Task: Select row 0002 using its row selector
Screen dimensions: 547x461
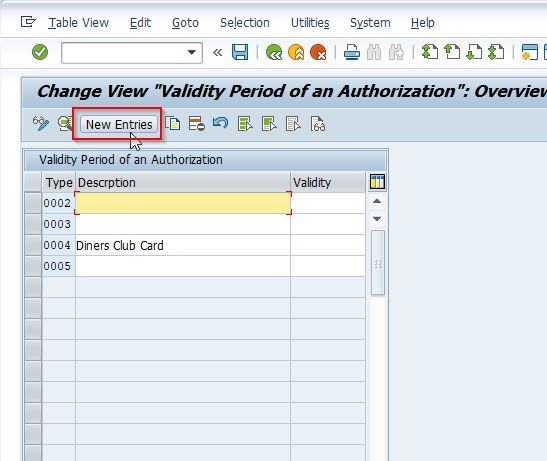Action: pos(33,203)
